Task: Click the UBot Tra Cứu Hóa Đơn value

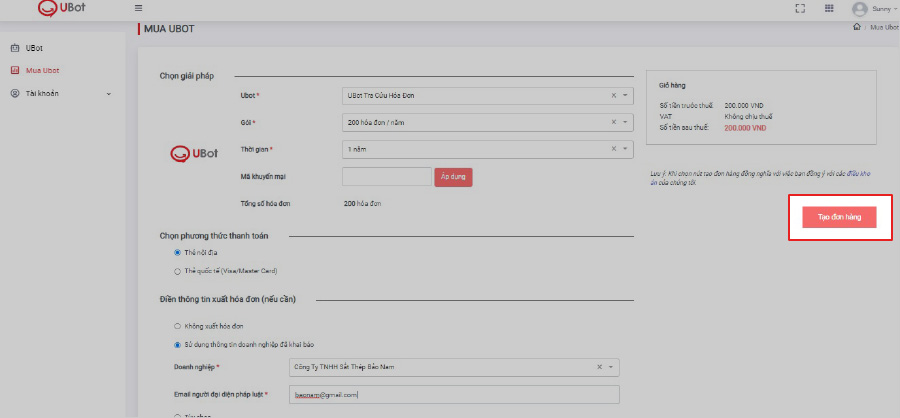Action: pyautogui.click(x=381, y=96)
